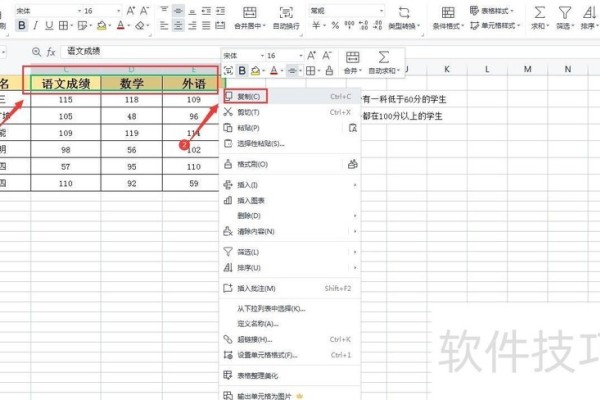Image resolution: width=600 pixels, height=400 pixels.
Task: Toggle Bold in the ribbon
Action: tap(22, 26)
